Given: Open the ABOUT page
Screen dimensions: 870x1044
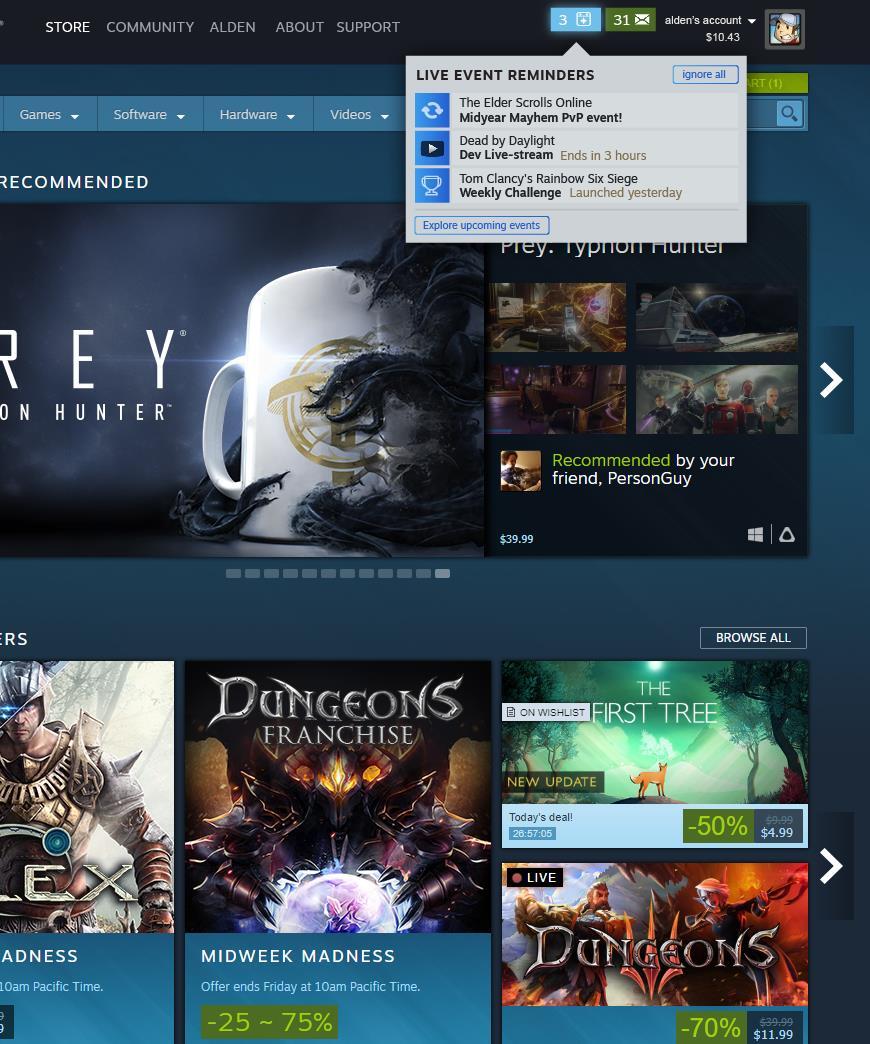Looking at the screenshot, I should (300, 27).
